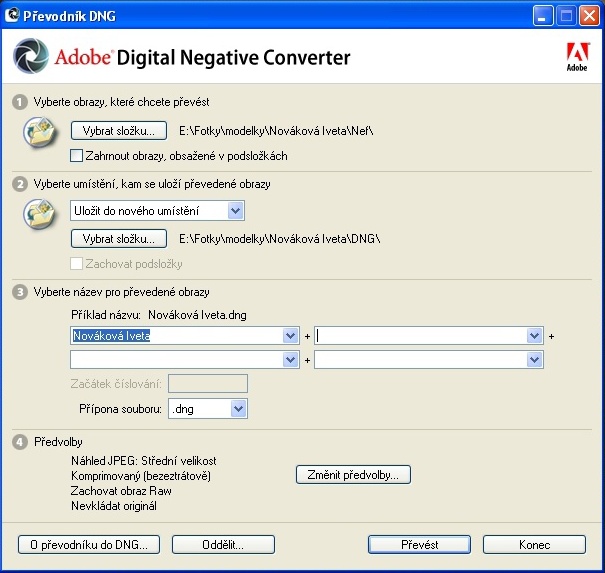The image size is (605, 573).
Task: Expand the Nováková Iveta name dropdown
Action: (x=291, y=336)
